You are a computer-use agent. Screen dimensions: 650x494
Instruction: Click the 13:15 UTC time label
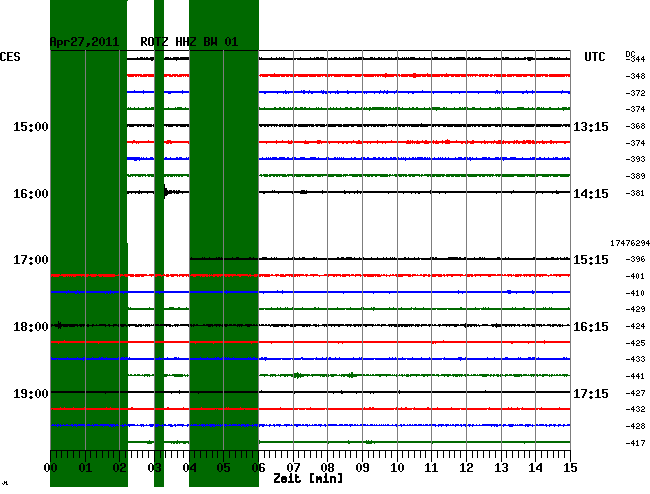[591, 126]
